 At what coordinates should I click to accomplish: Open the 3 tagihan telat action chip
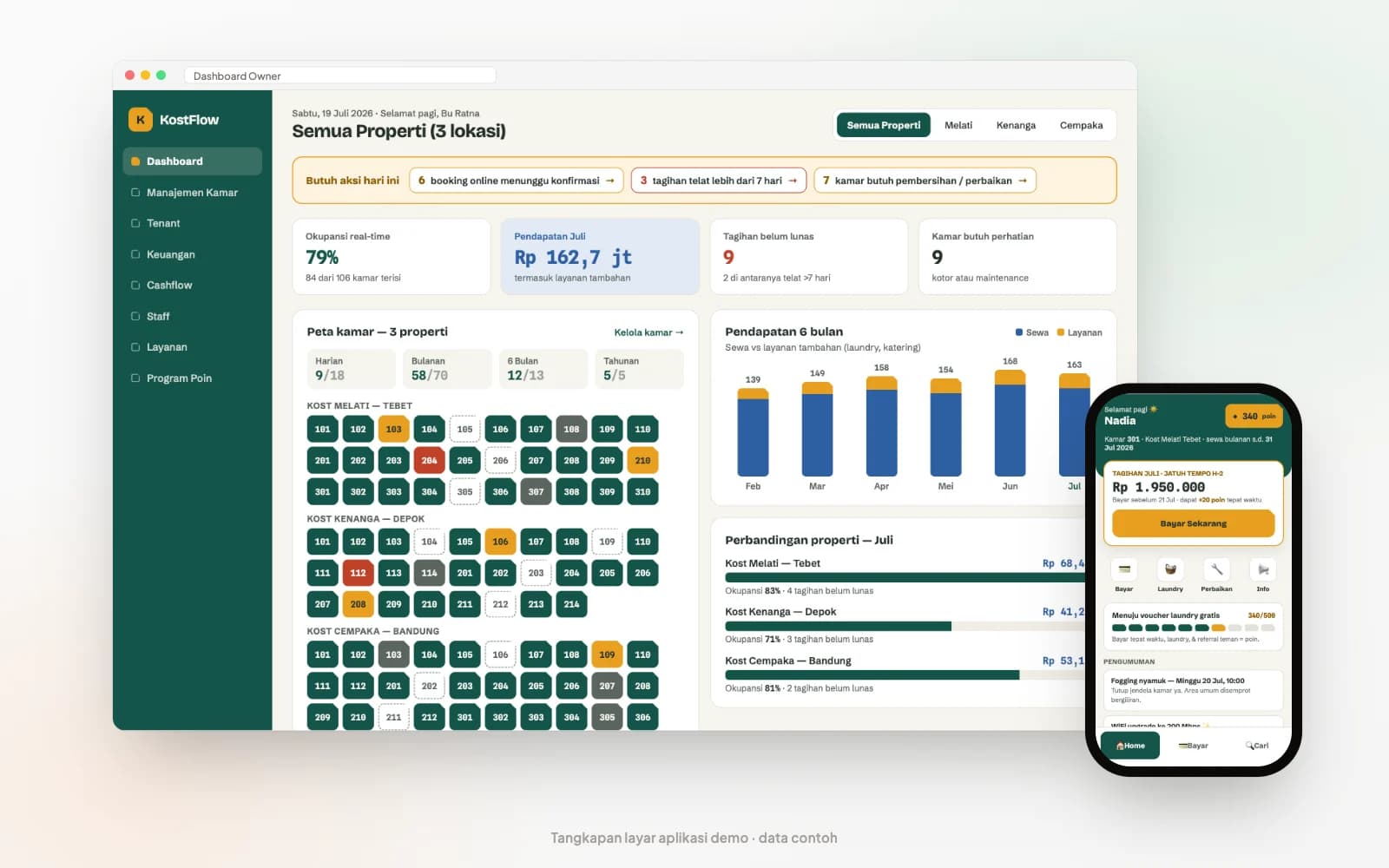point(719,181)
